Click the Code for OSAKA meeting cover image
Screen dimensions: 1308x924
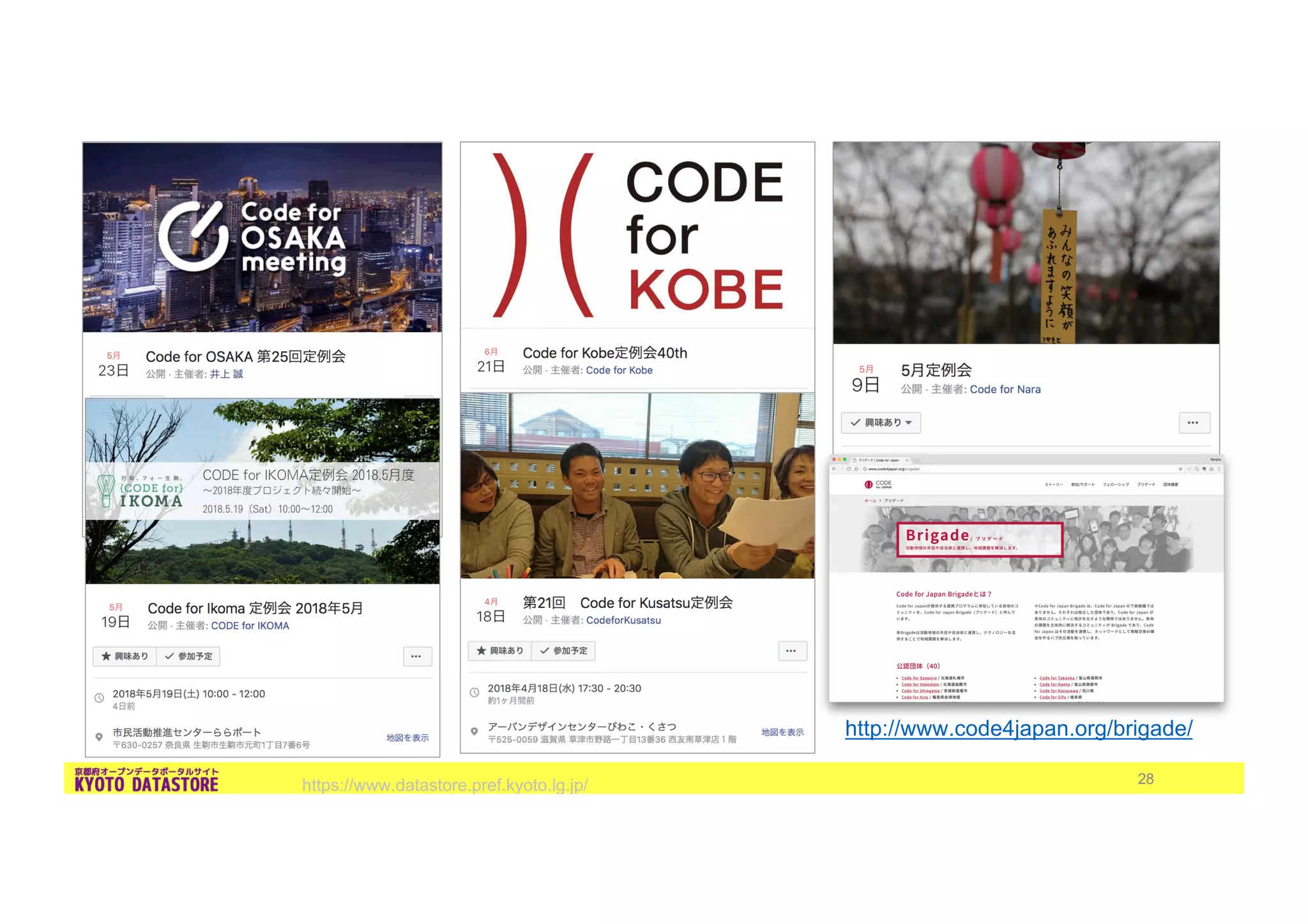(x=262, y=237)
